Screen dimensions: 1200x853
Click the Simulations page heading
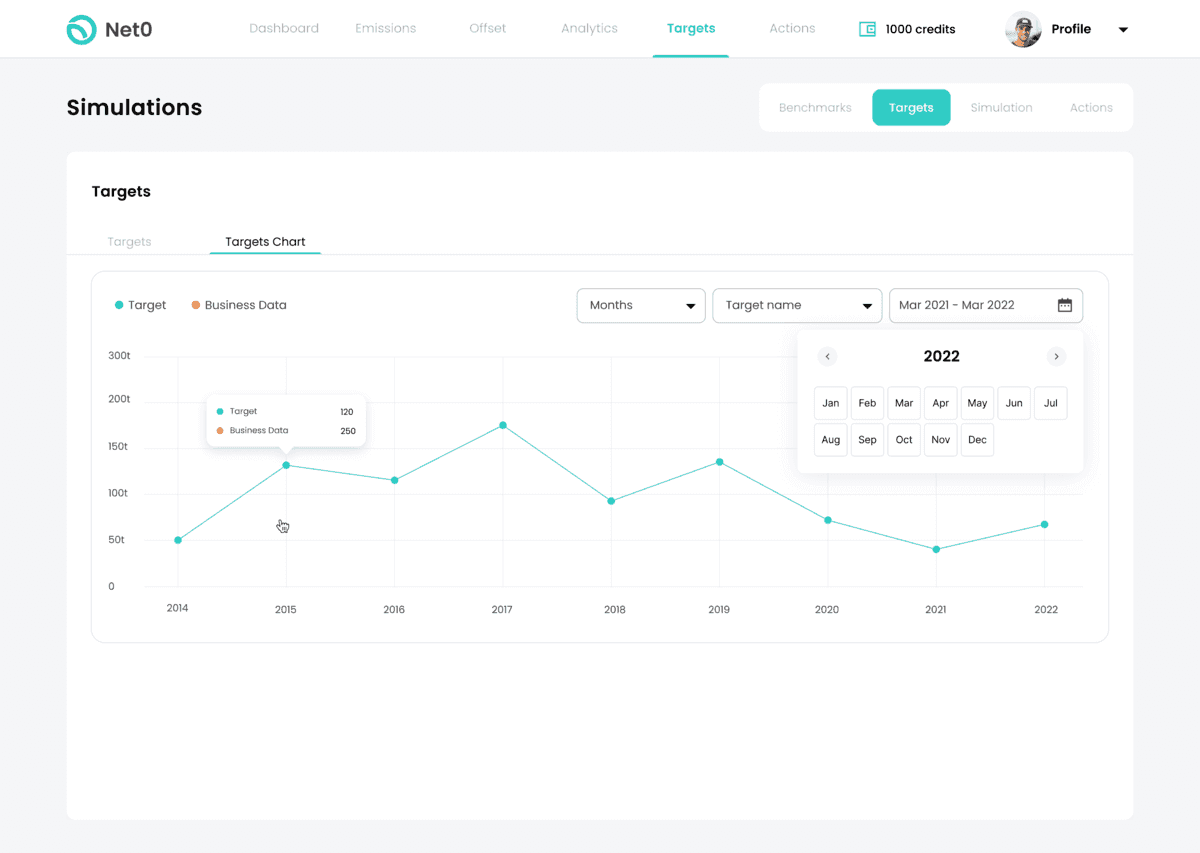point(134,108)
